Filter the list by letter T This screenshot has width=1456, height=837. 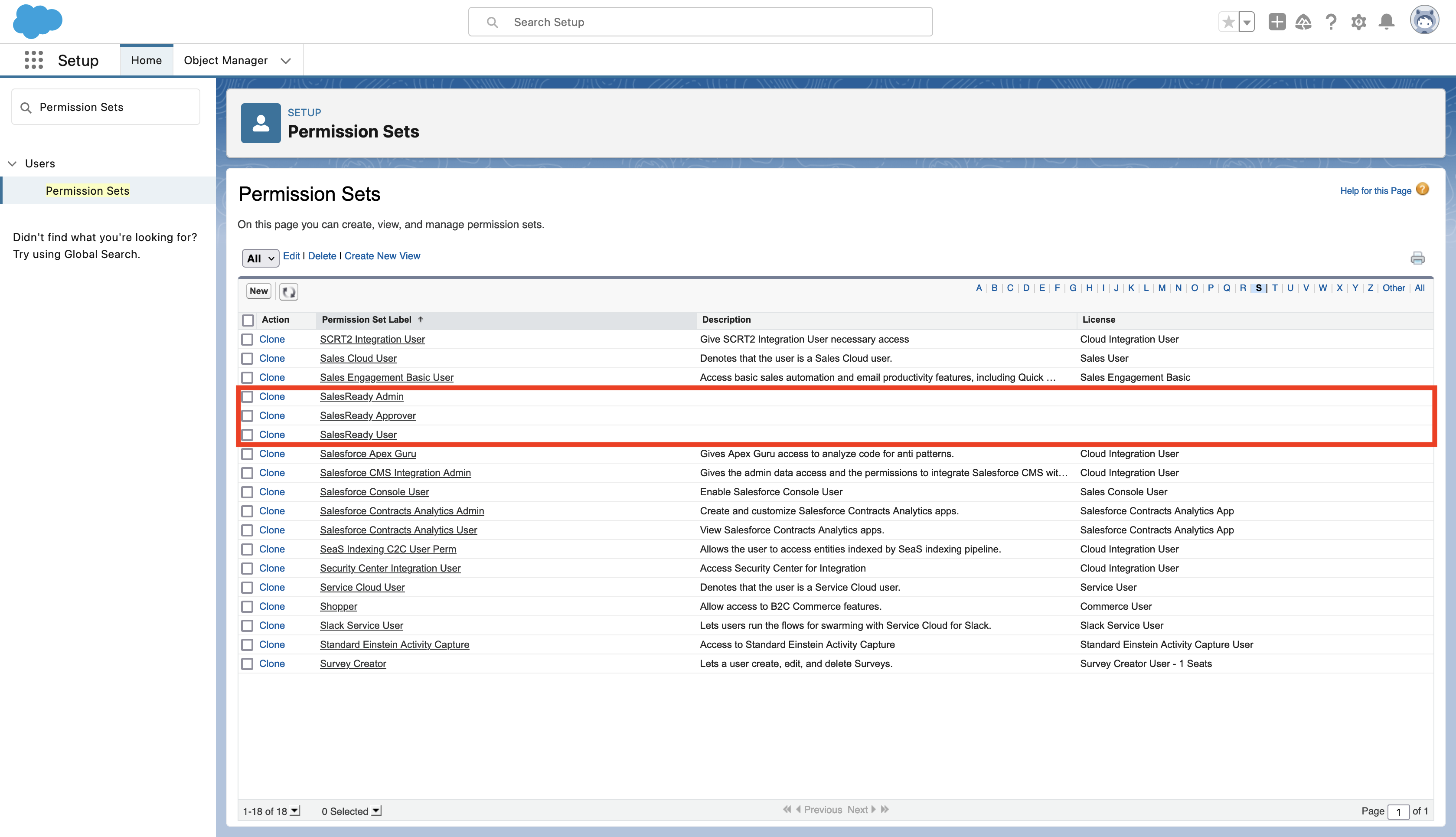(1274, 288)
